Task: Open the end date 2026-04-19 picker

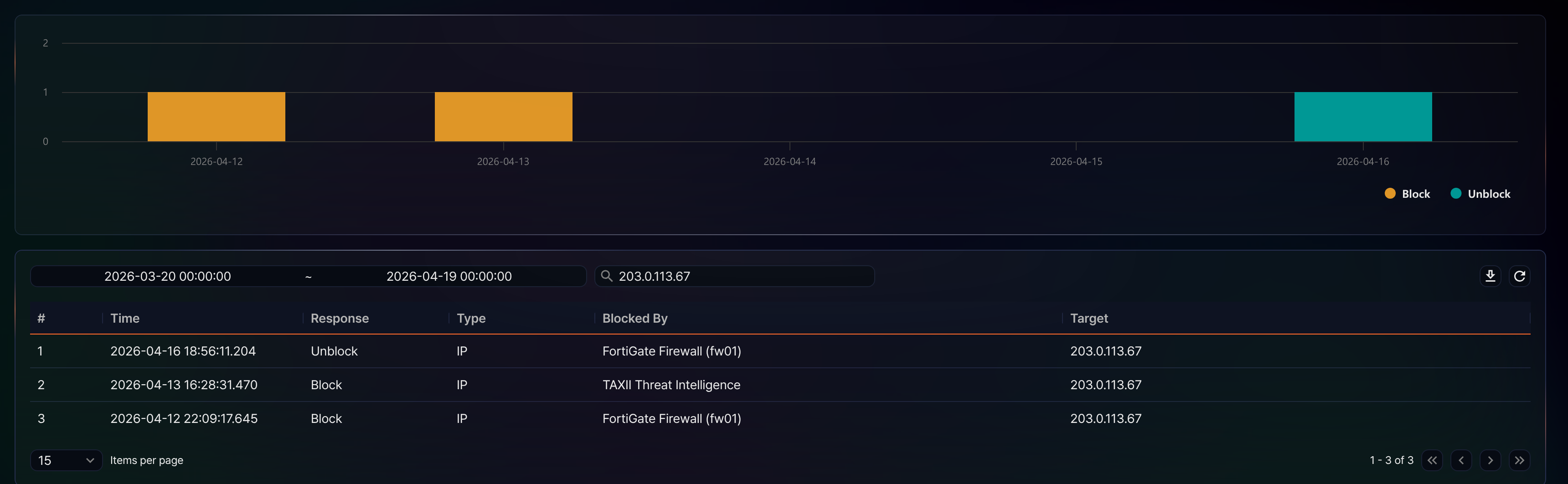Action: [449, 276]
